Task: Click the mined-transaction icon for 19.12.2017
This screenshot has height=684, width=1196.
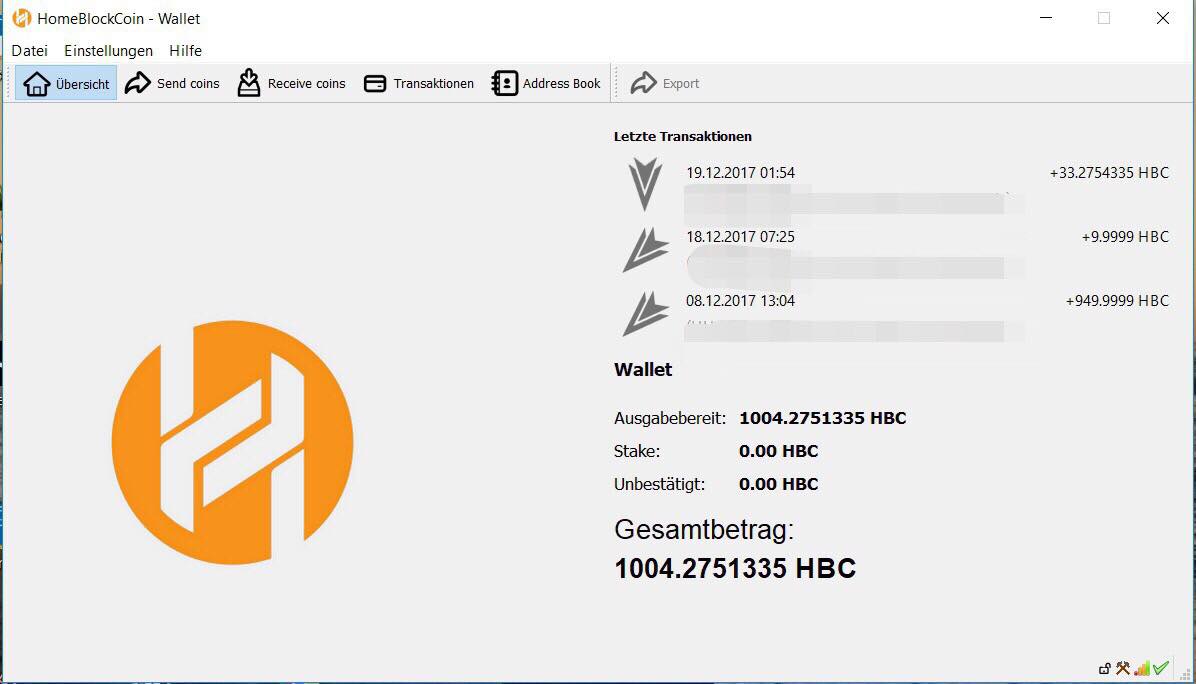Action: [645, 184]
